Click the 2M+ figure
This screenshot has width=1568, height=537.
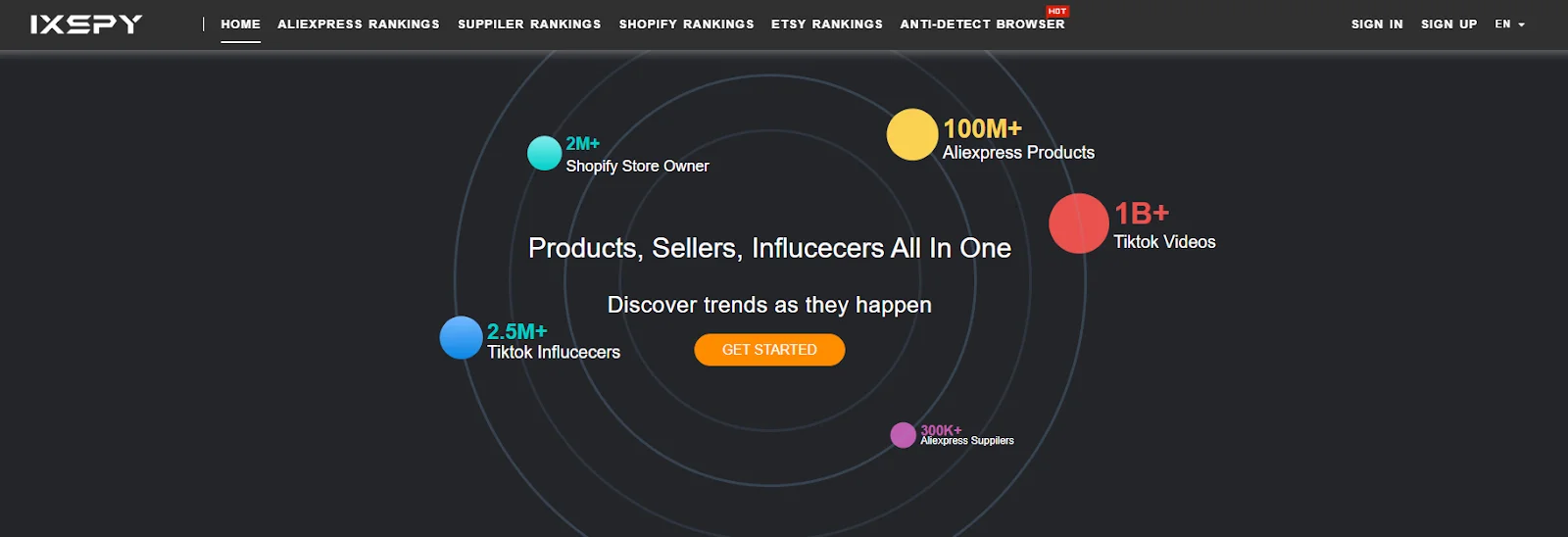pyautogui.click(x=582, y=144)
